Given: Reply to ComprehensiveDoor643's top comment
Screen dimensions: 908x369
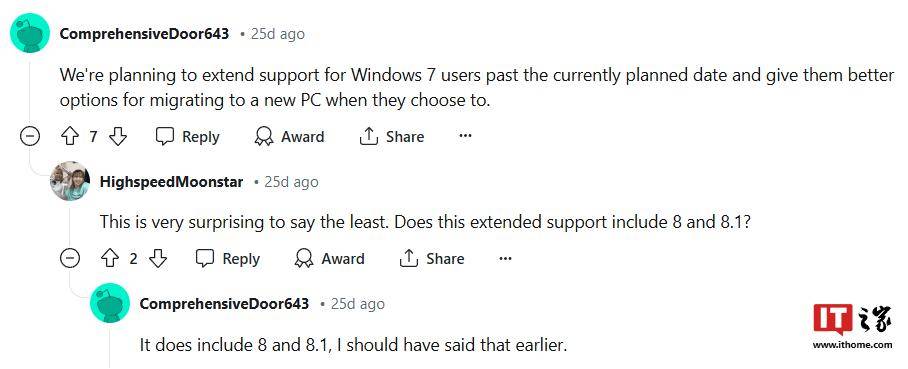Looking at the screenshot, I should tap(188, 137).
